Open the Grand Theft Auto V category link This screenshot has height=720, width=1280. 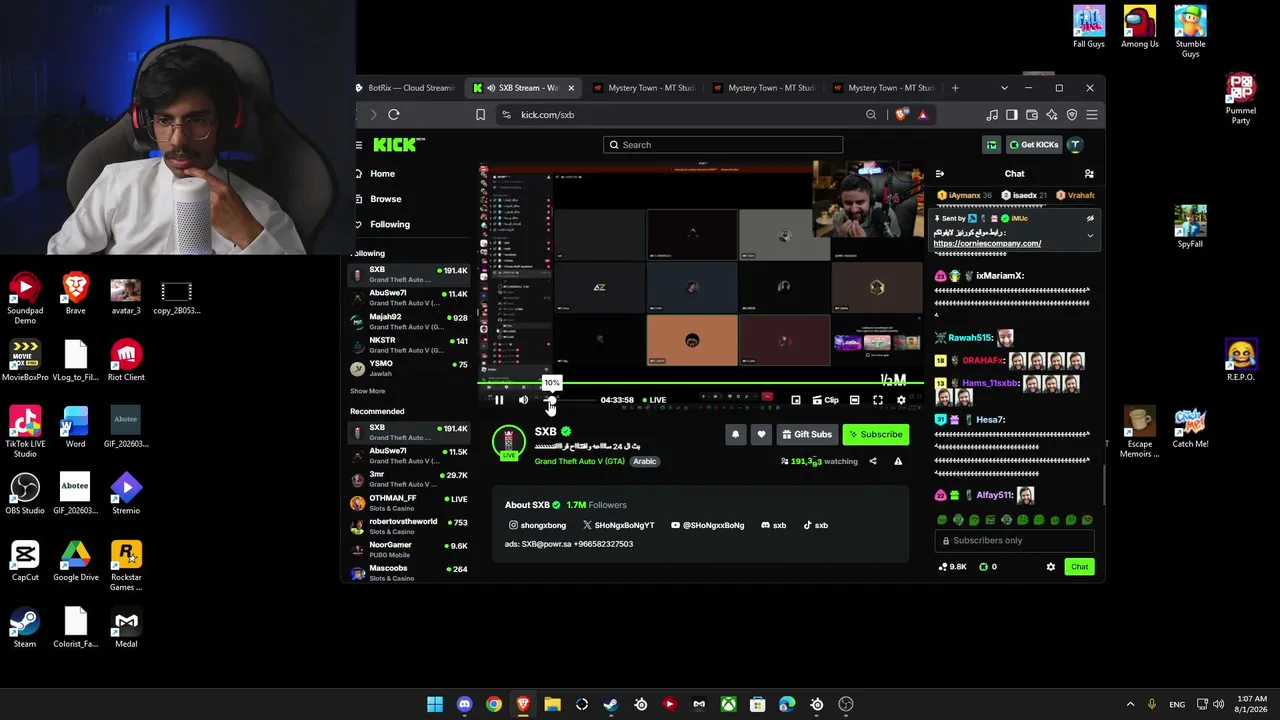coord(579,461)
